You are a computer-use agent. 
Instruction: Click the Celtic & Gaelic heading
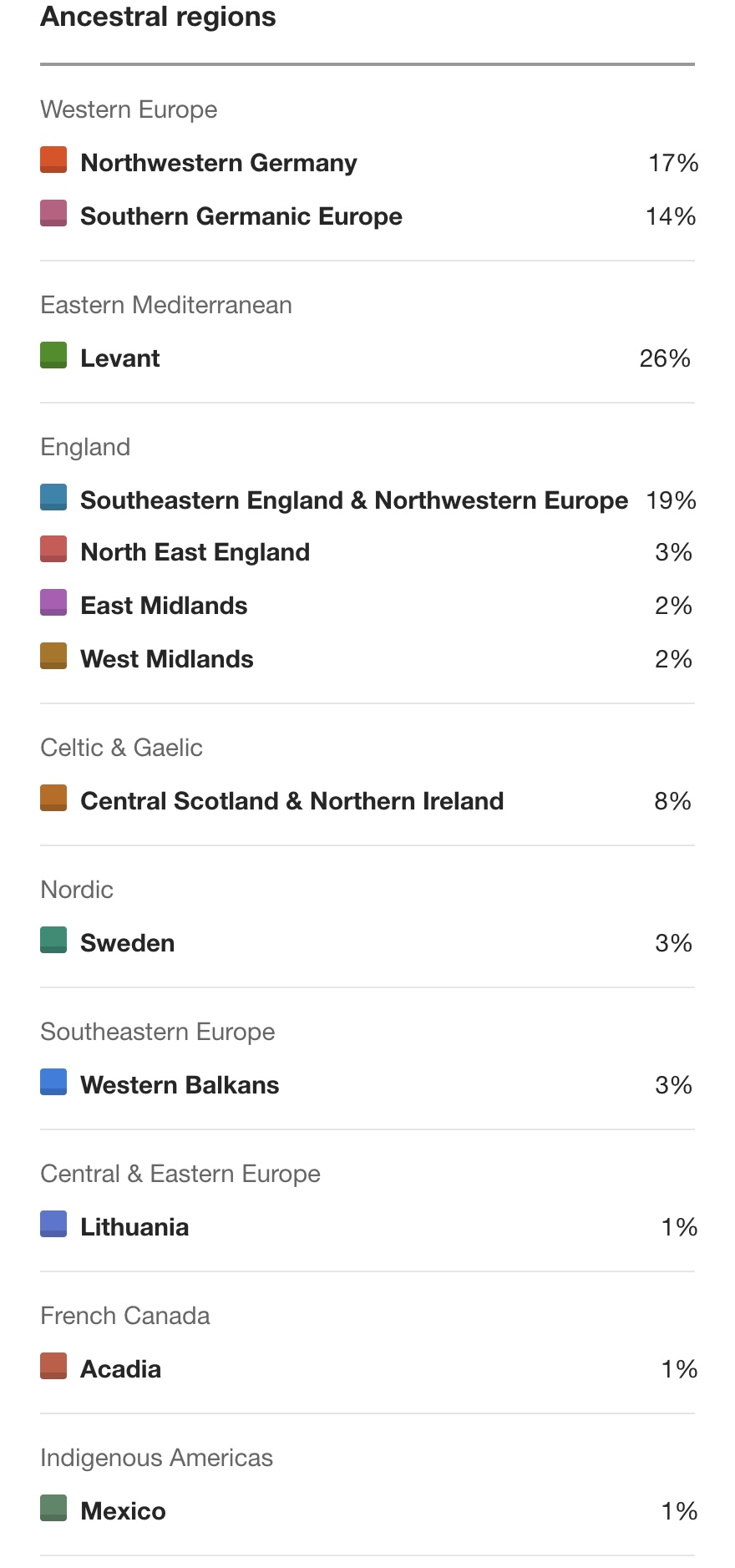[x=122, y=748]
